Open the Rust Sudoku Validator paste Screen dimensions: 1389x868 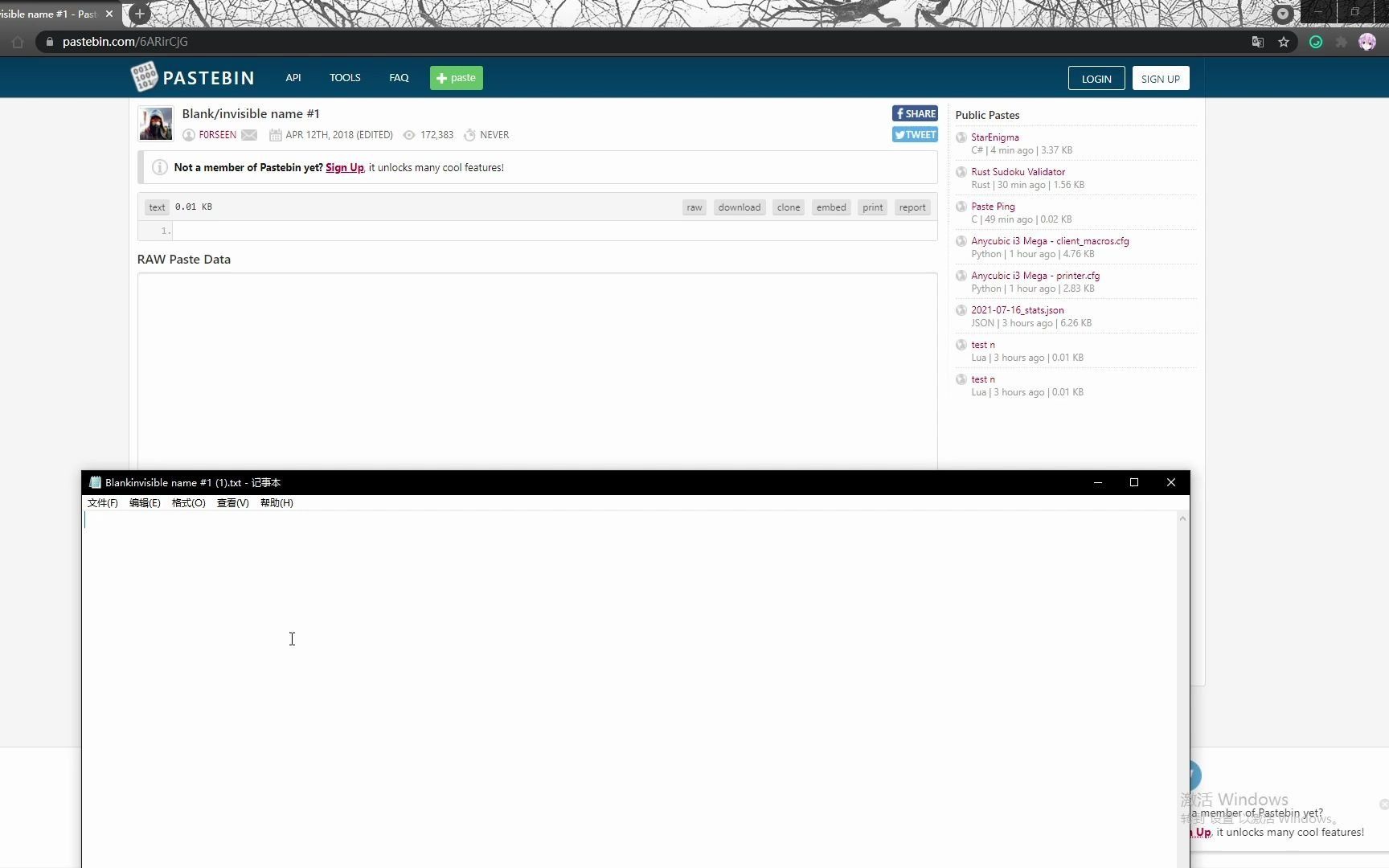tap(1018, 172)
